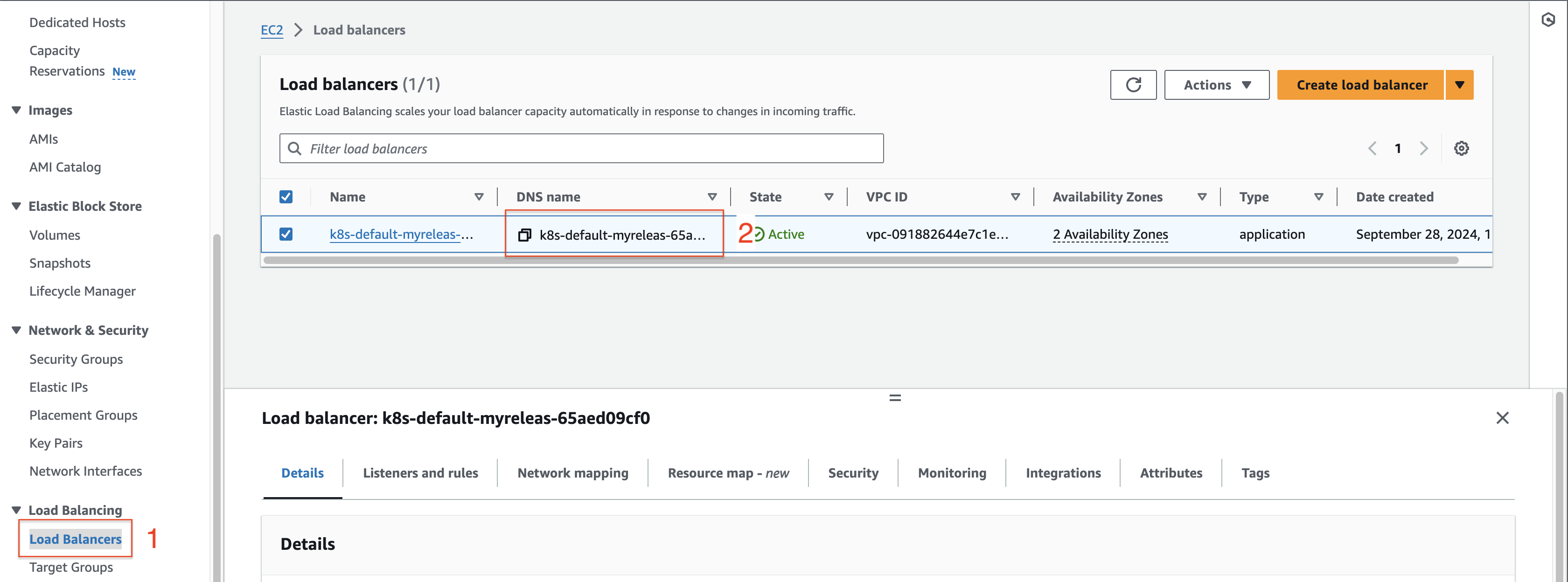Click the split panel resize handle

pyautogui.click(x=895, y=398)
